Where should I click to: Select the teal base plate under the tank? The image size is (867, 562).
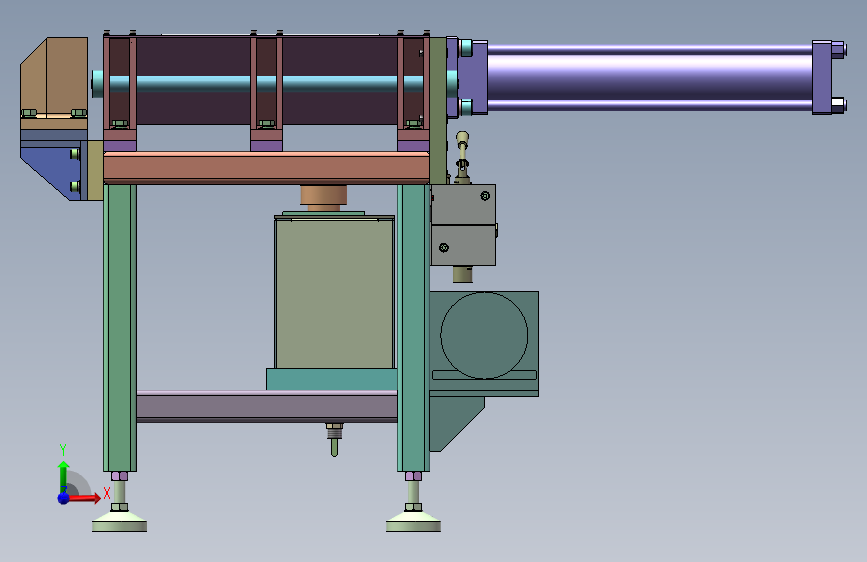[x=332, y=379]
